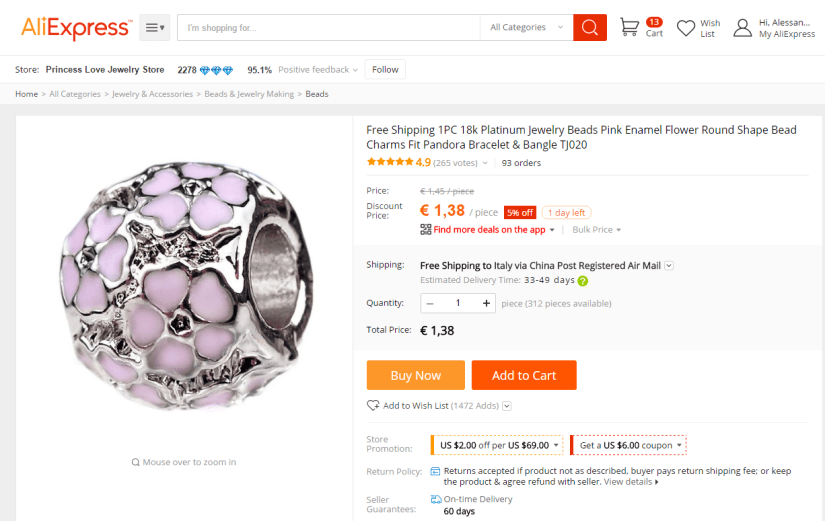Open the shipping method dropdown arrow
825x521 pixels.
click(669, 266)
